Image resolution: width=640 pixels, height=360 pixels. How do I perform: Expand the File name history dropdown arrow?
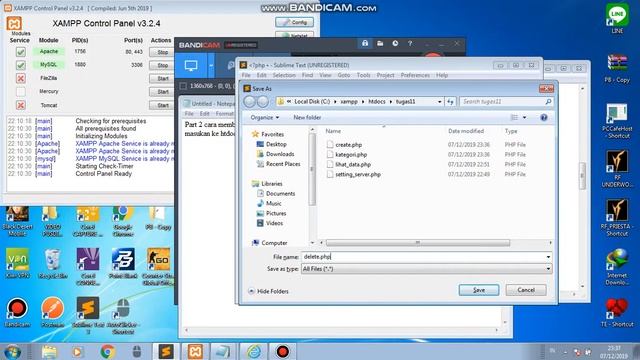548,257
